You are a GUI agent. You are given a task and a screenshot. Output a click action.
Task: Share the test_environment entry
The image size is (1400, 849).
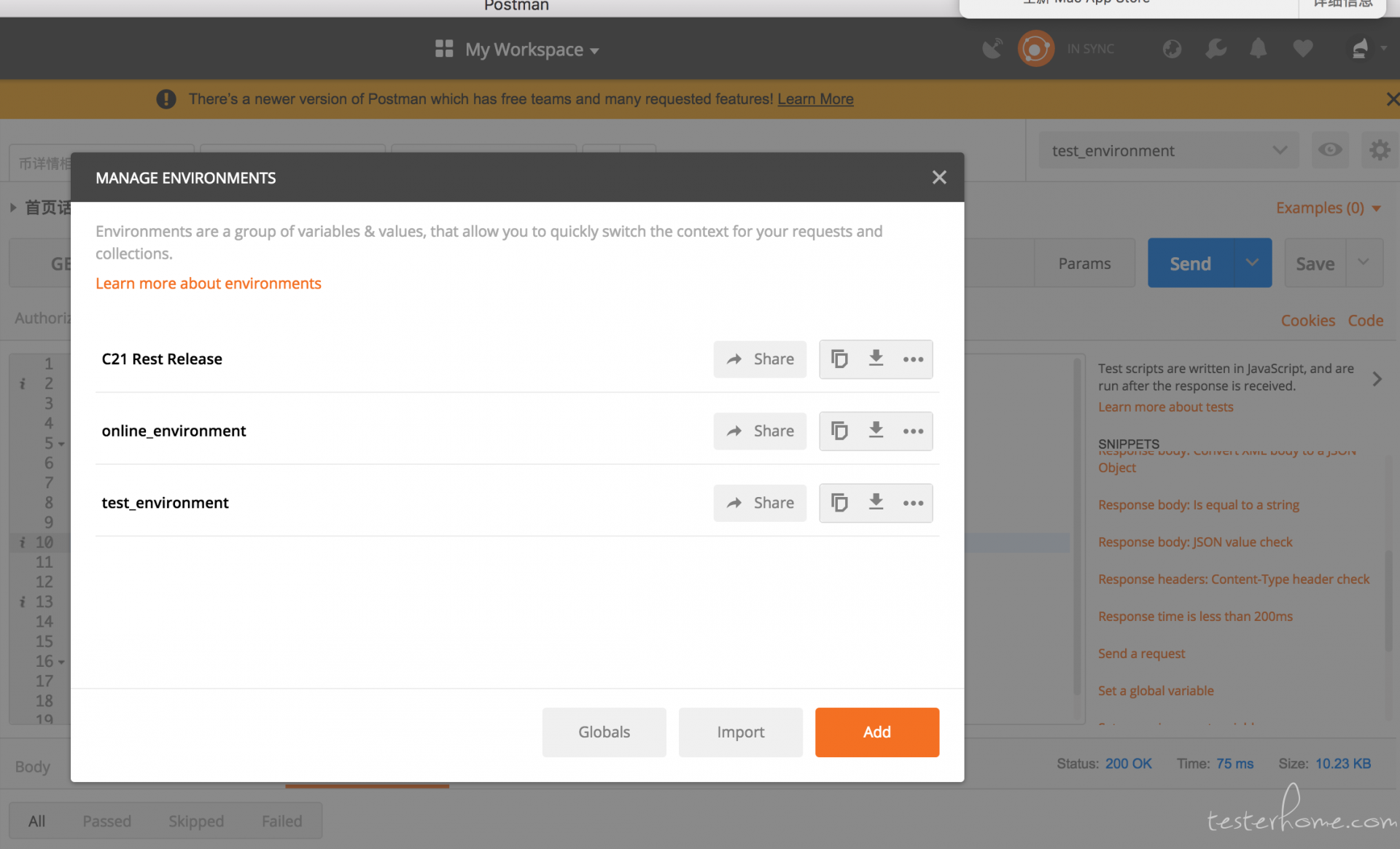point(760,503)
